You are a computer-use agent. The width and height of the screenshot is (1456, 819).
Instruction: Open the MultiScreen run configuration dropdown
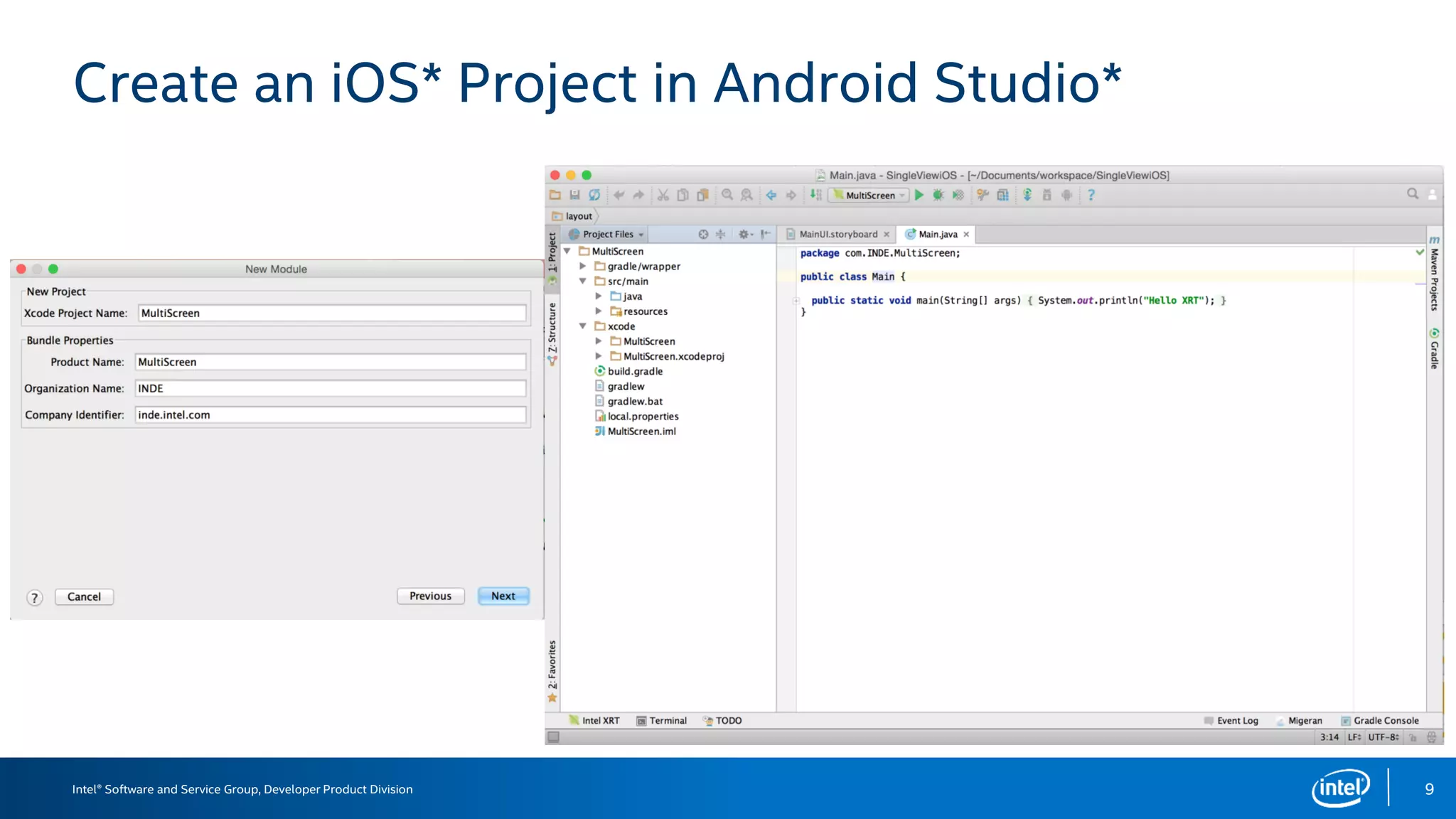(x=869, y=195)
